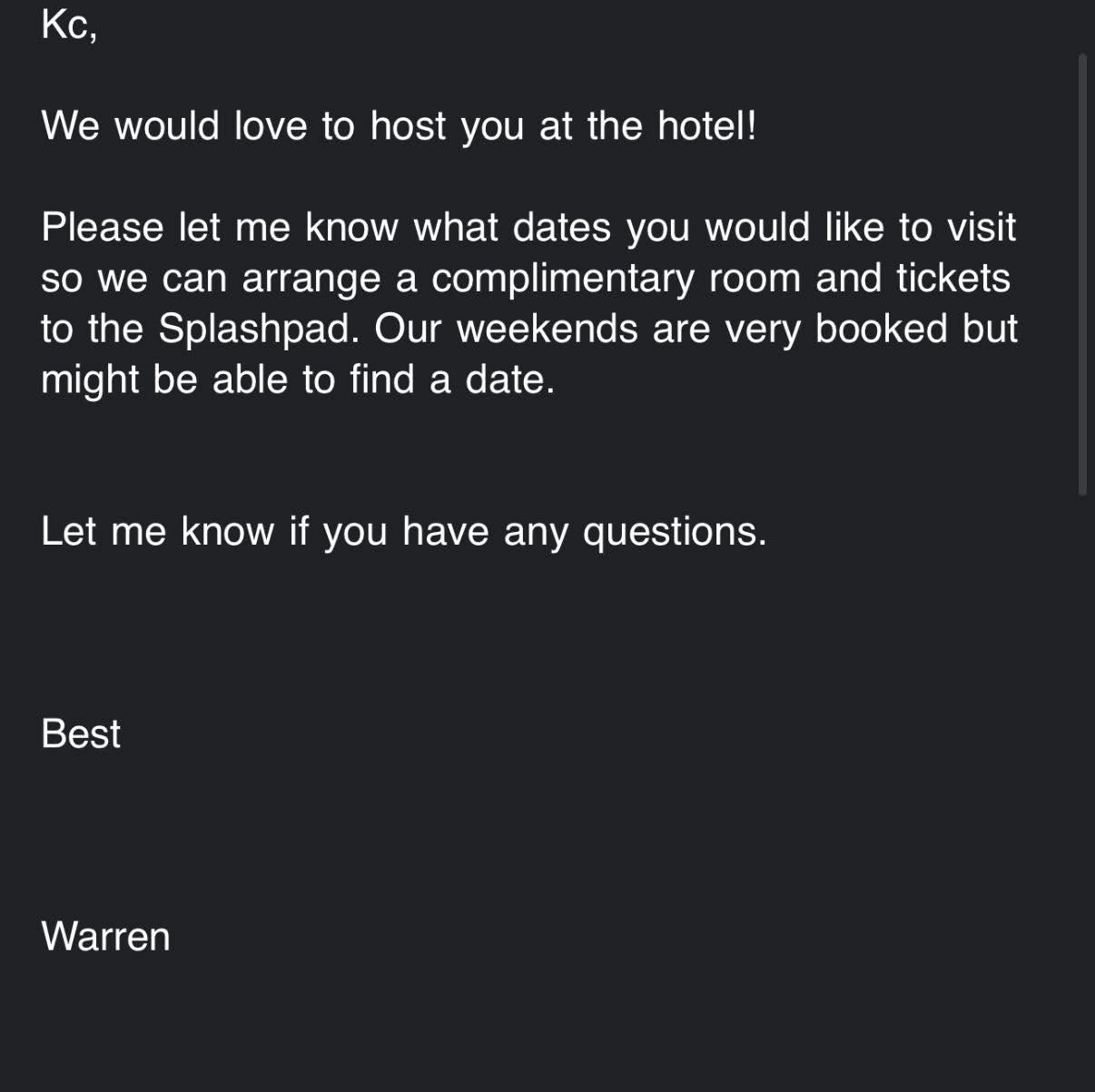This screenshot has width=1095, height=1092.
Task: Click the "Best" sign-off text
Action: pyautogui.click(x=81, y=733)
